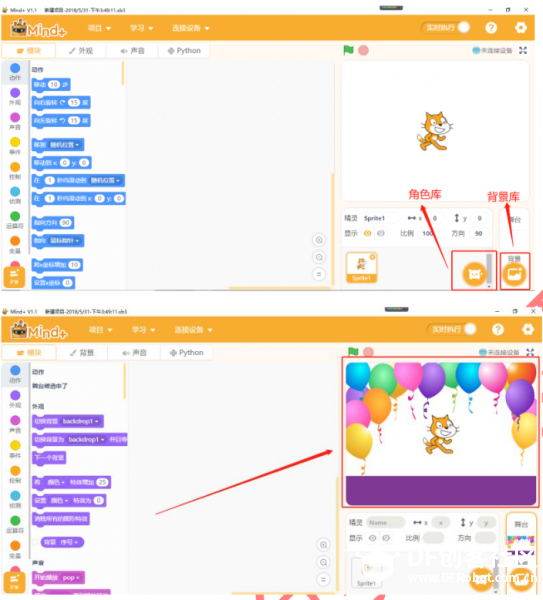Image resolution: width=543 pixels, height=600 pixels.
Task: Click the orange show-sprite eye icon for Sprite1
Action: pos(367,233)
